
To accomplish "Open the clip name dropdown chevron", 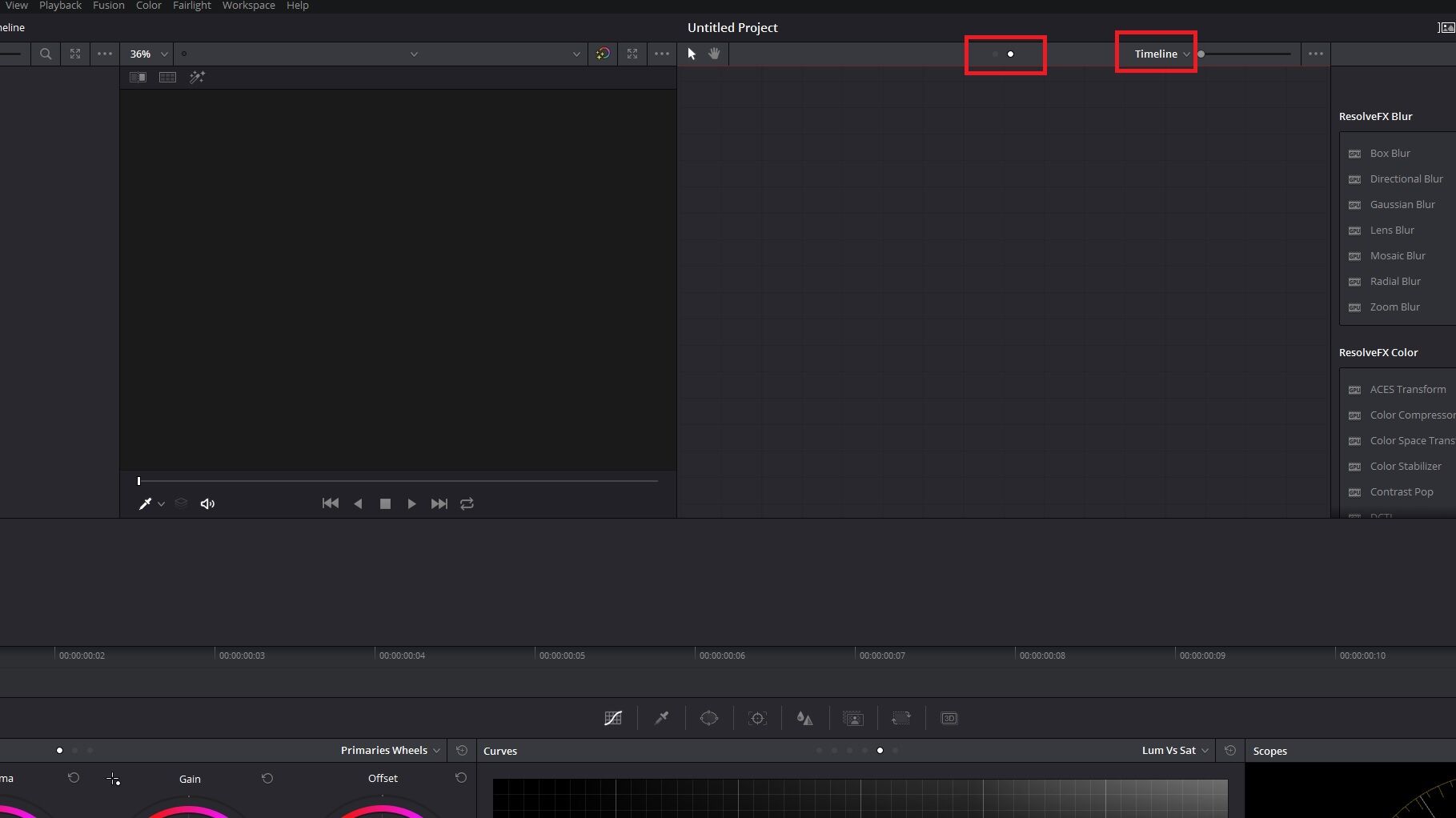I will pyautogui.click(x=414, y=54).
